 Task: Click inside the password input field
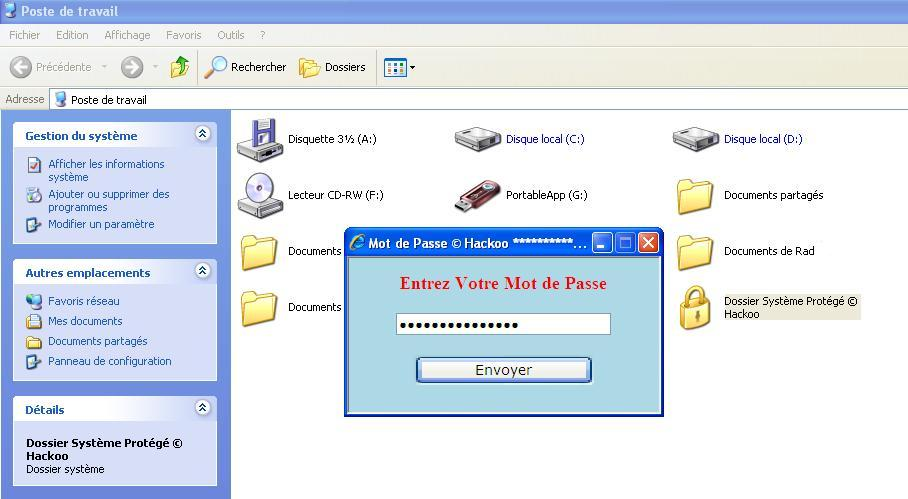(502, 324)
